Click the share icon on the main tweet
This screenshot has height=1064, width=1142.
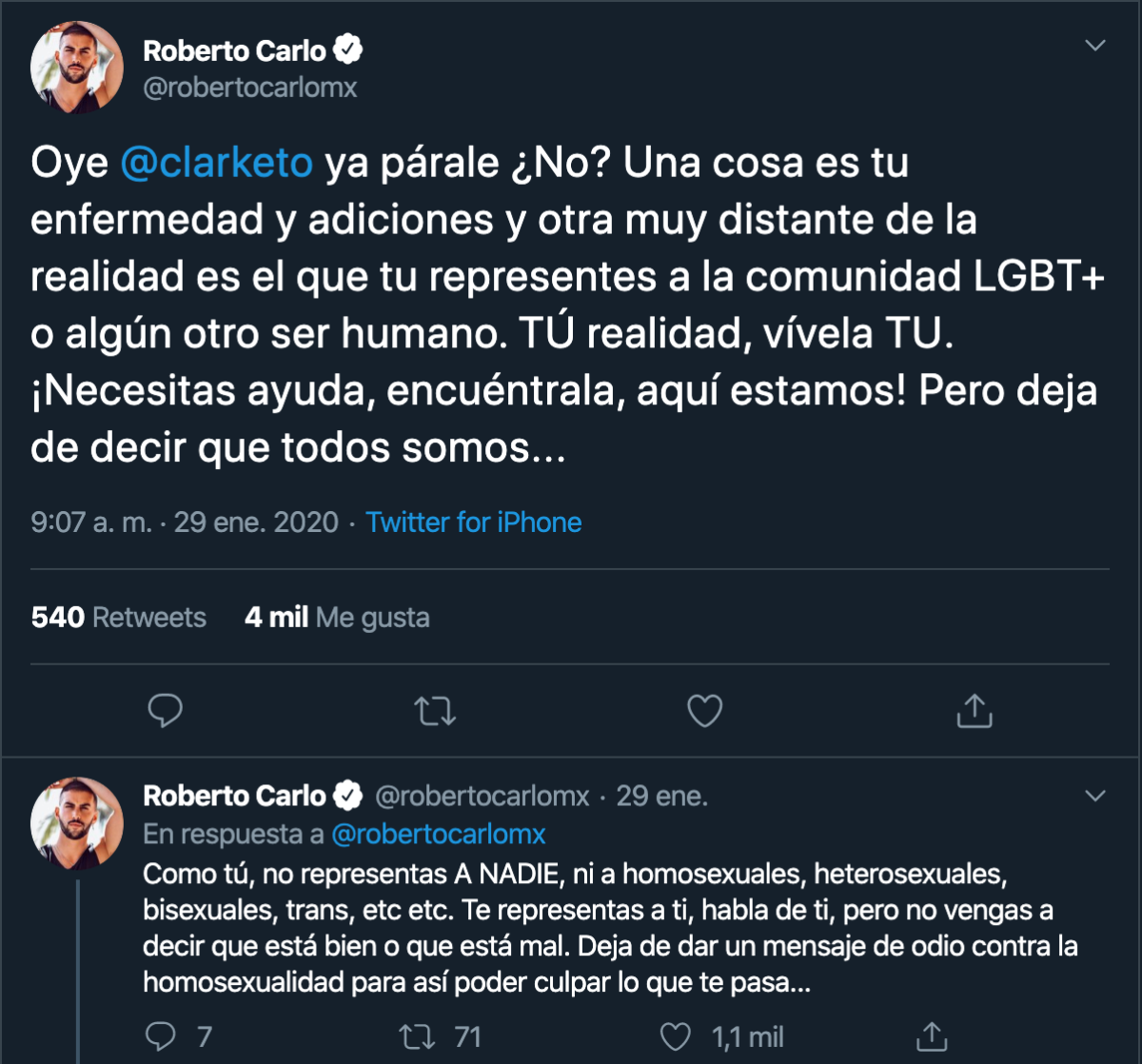[974, 710]
